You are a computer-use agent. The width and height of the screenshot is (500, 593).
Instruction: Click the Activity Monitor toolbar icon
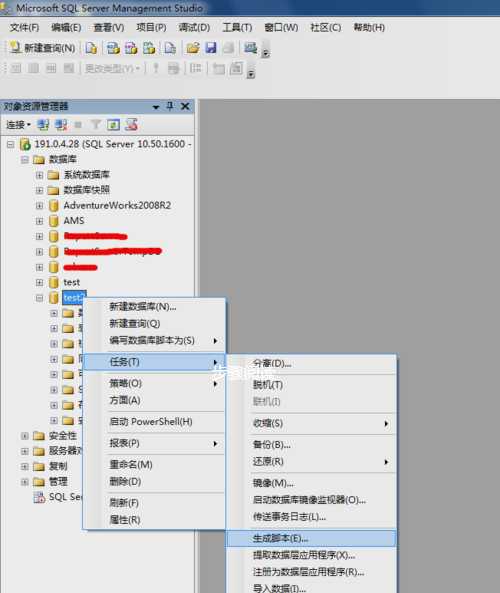click(x=250, y=48)
